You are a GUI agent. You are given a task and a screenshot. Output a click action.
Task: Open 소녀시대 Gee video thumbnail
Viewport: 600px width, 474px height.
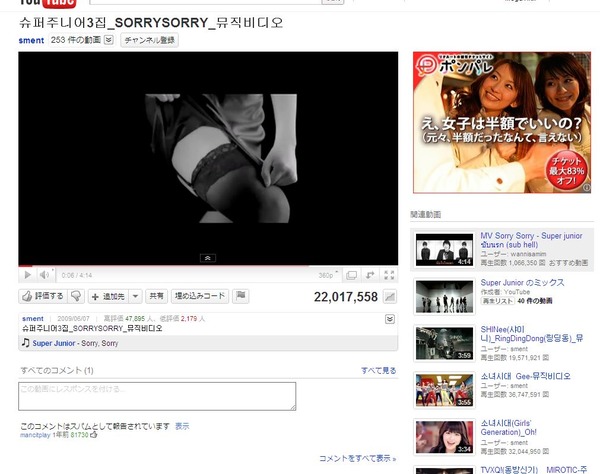tap(444, 390)
